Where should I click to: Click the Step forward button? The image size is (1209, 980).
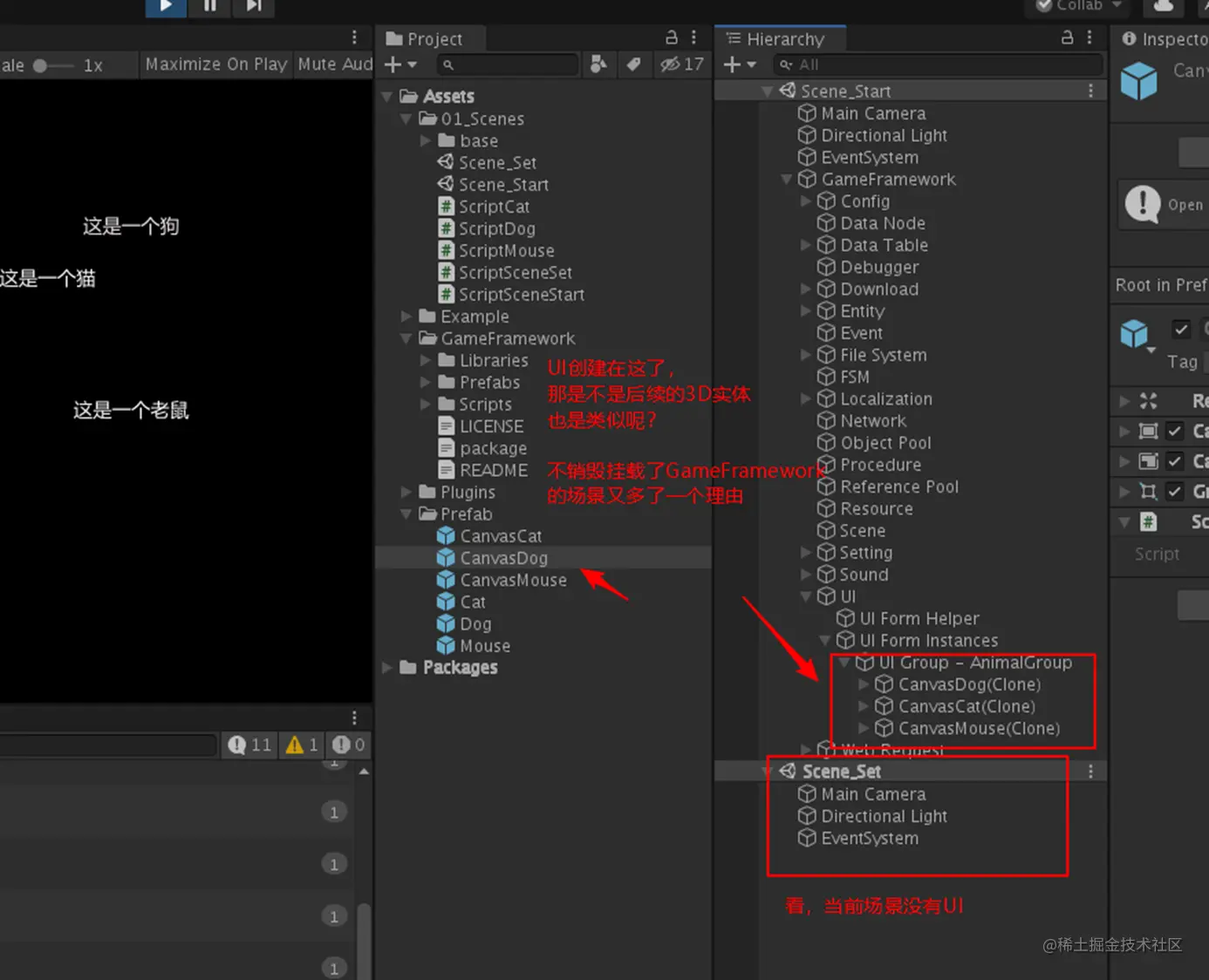point(254,7)
